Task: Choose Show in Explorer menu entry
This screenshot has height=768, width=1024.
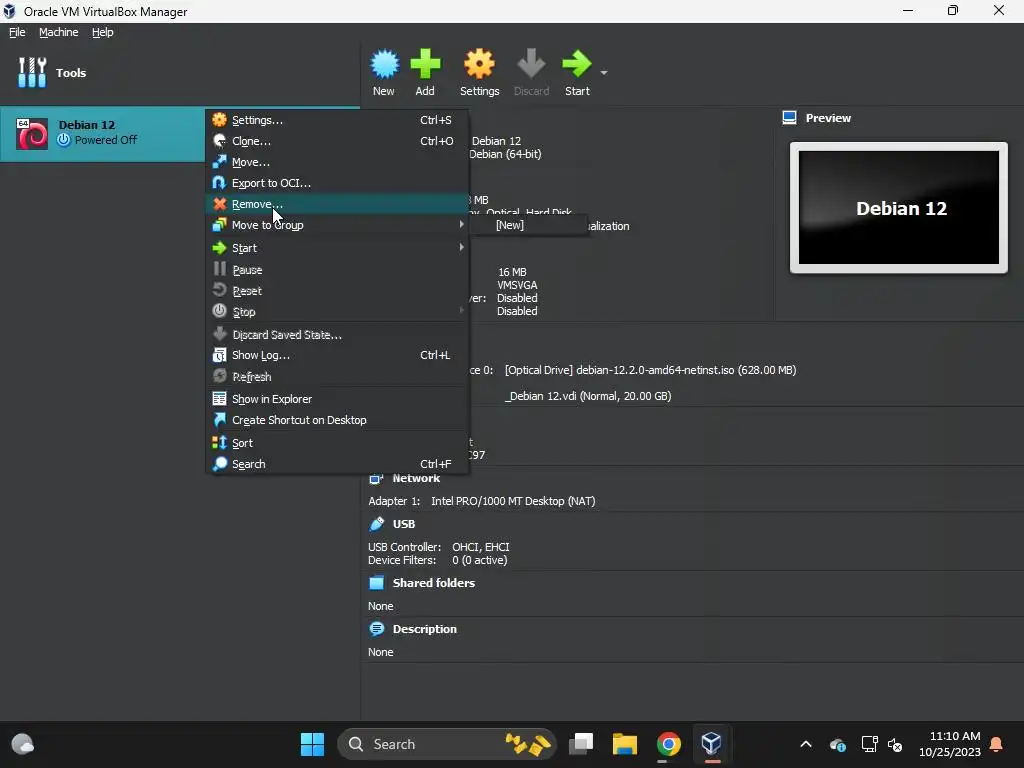Action: pos(338,399)
